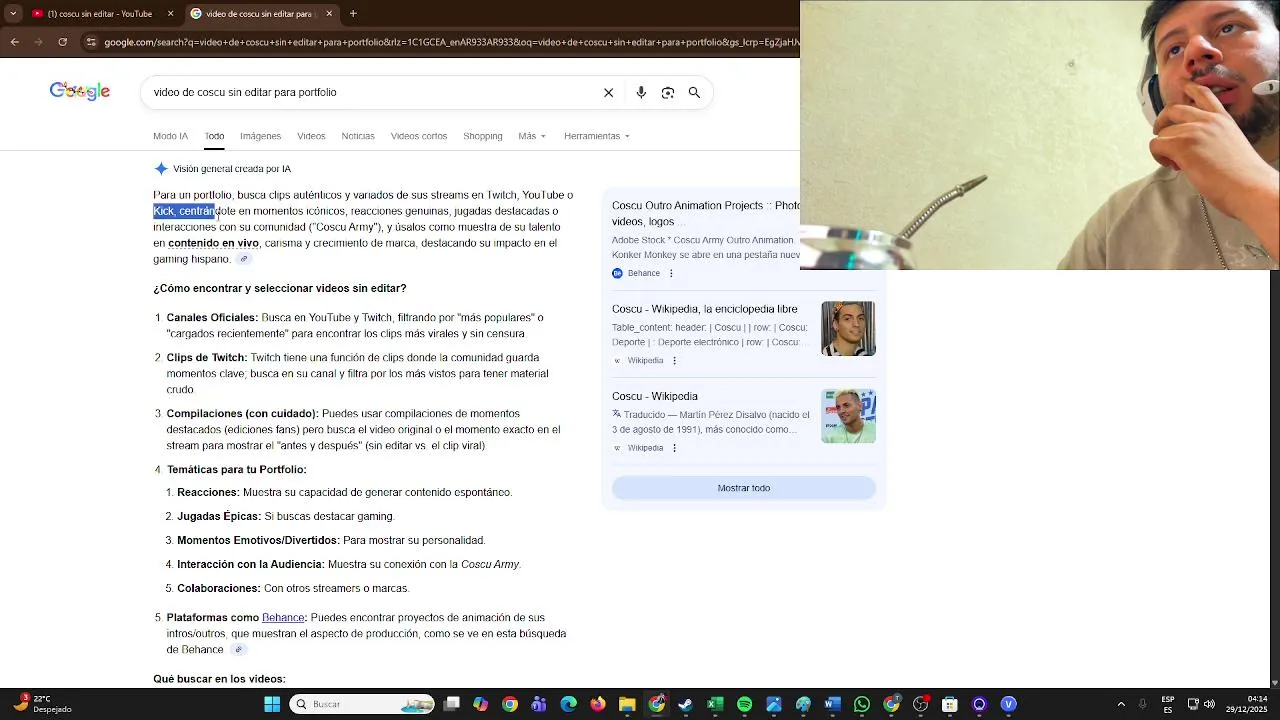The height and width of the screenshot is (720, 1280).
Task: Open the Imágenes results tab
Action: coord(260,136)
